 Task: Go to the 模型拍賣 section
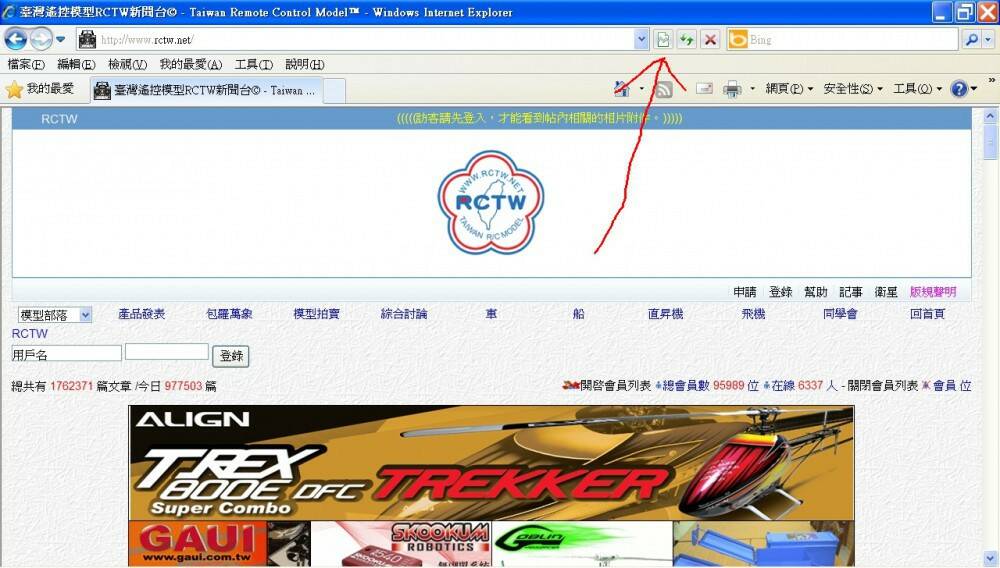316,314
